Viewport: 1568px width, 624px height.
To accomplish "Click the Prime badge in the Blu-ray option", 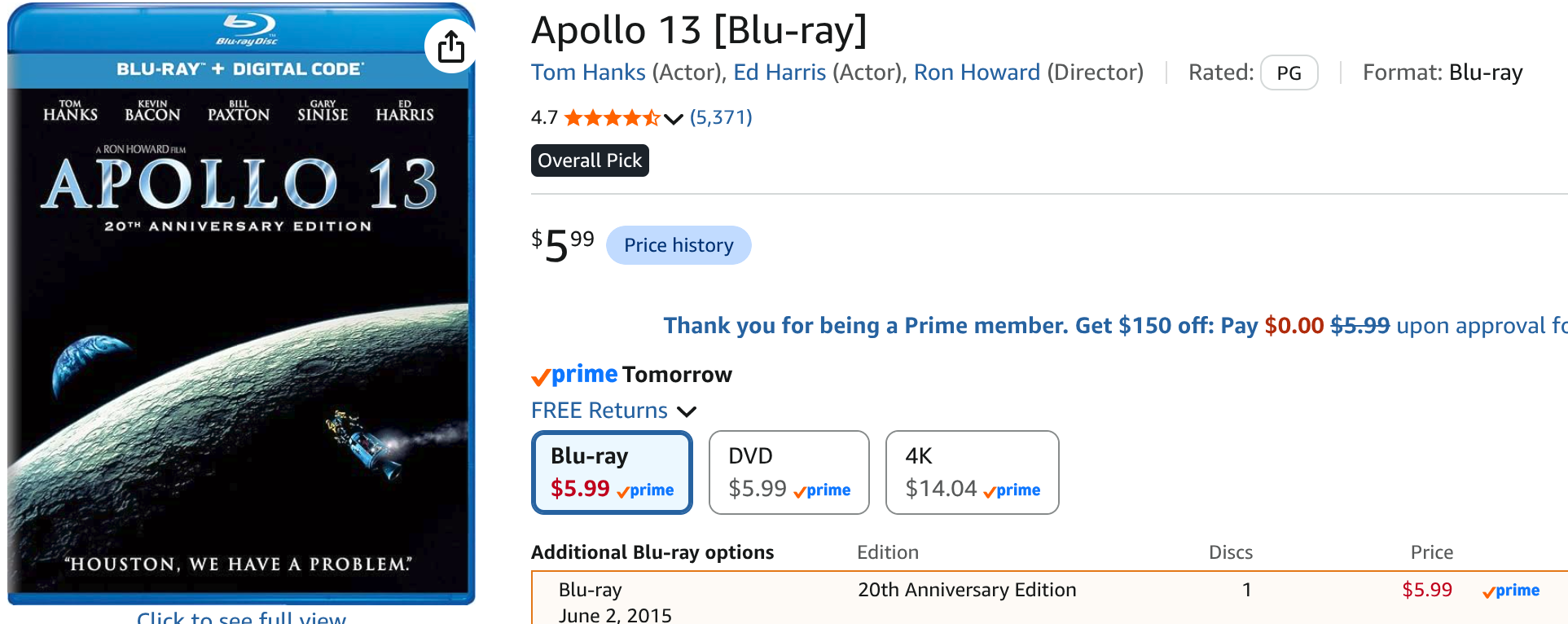I will point(645,490).
